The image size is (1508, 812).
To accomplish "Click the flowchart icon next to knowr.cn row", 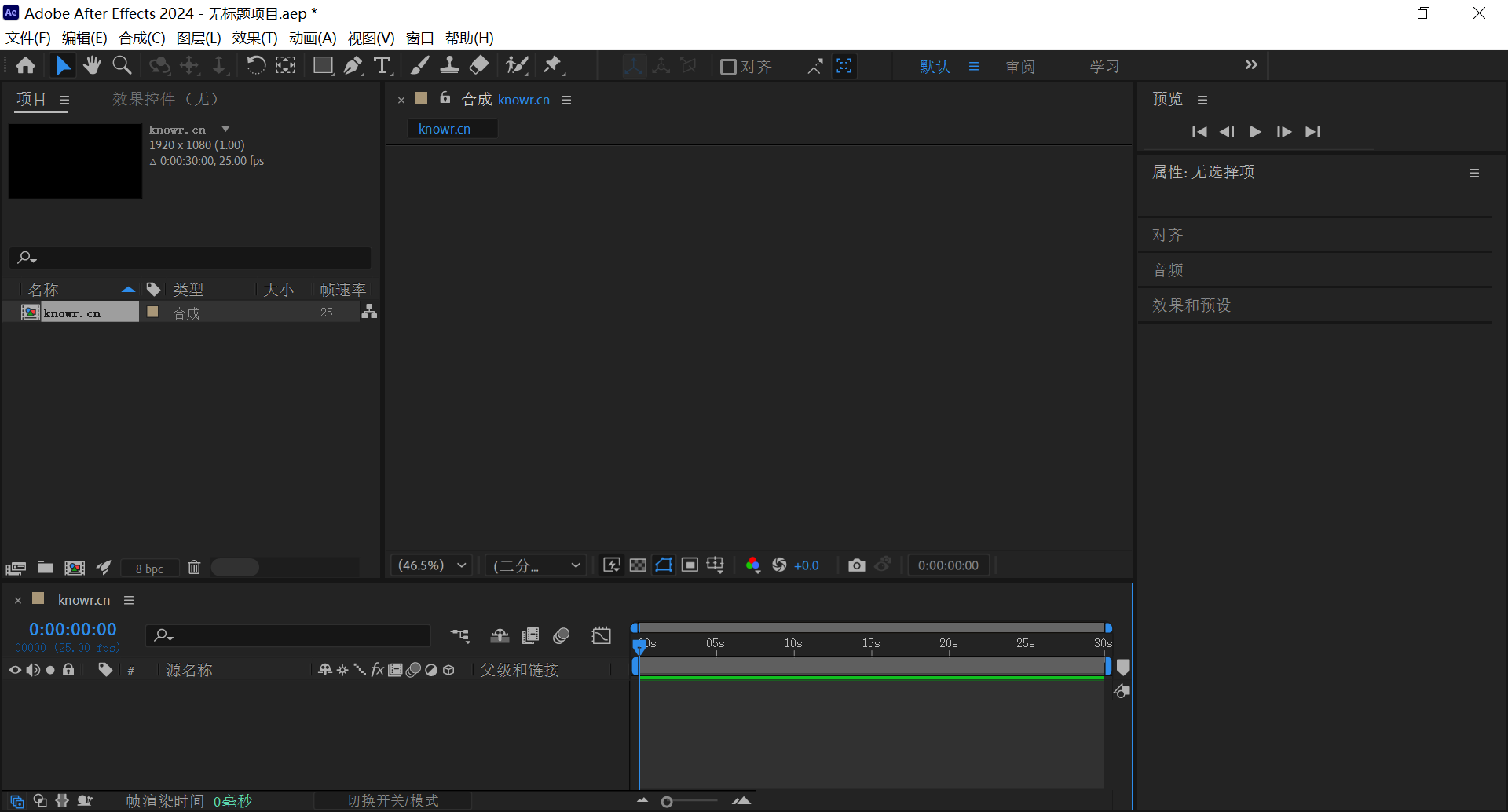I will [x=369, y=312].
